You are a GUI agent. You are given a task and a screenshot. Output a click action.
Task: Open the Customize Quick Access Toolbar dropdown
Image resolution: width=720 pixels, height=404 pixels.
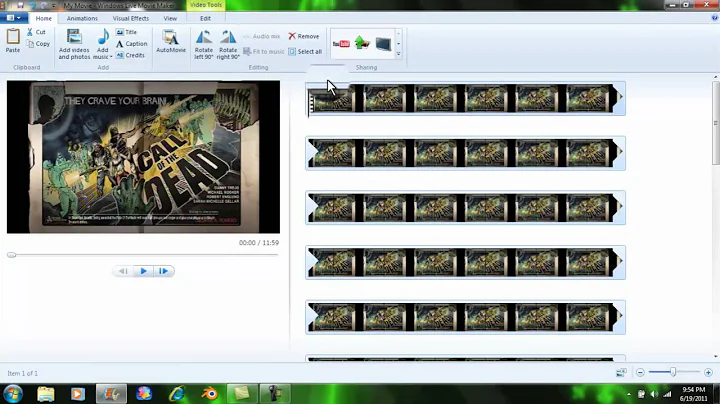pos(54,6)
